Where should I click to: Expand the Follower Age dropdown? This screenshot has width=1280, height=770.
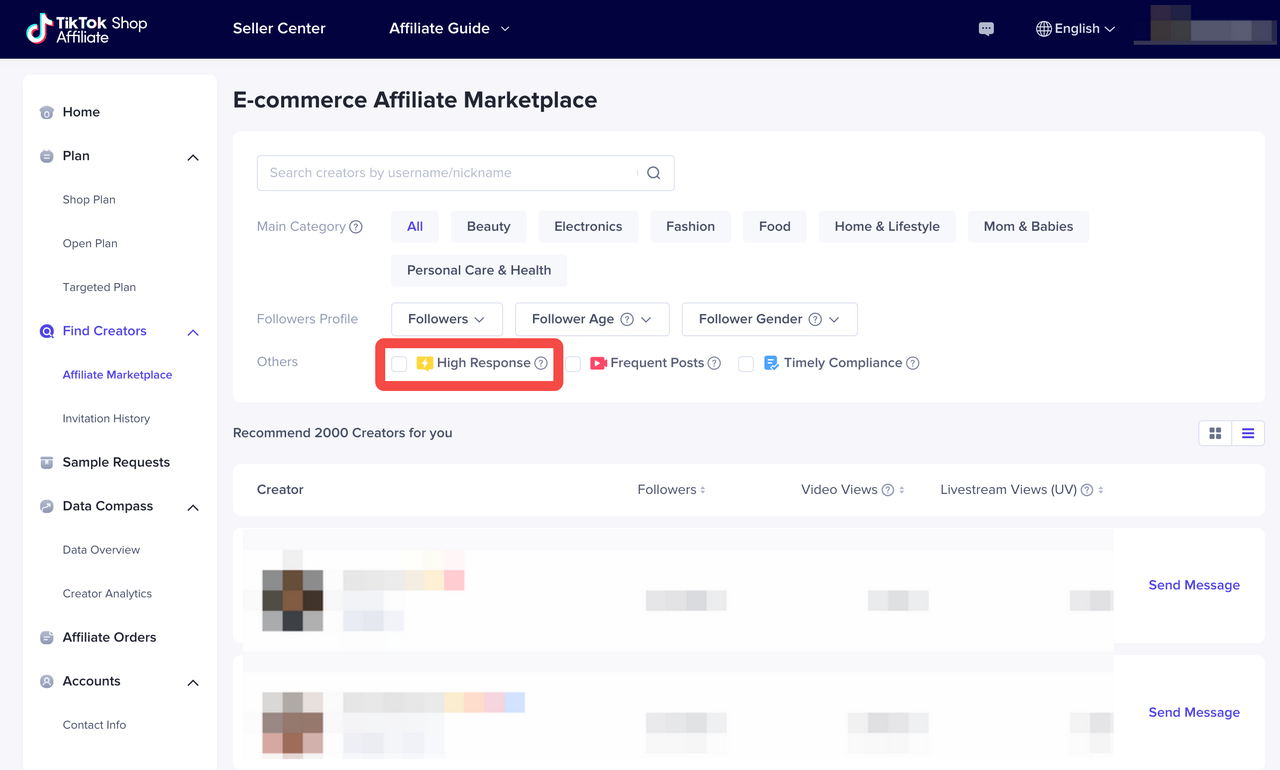(x=591, y=319)
